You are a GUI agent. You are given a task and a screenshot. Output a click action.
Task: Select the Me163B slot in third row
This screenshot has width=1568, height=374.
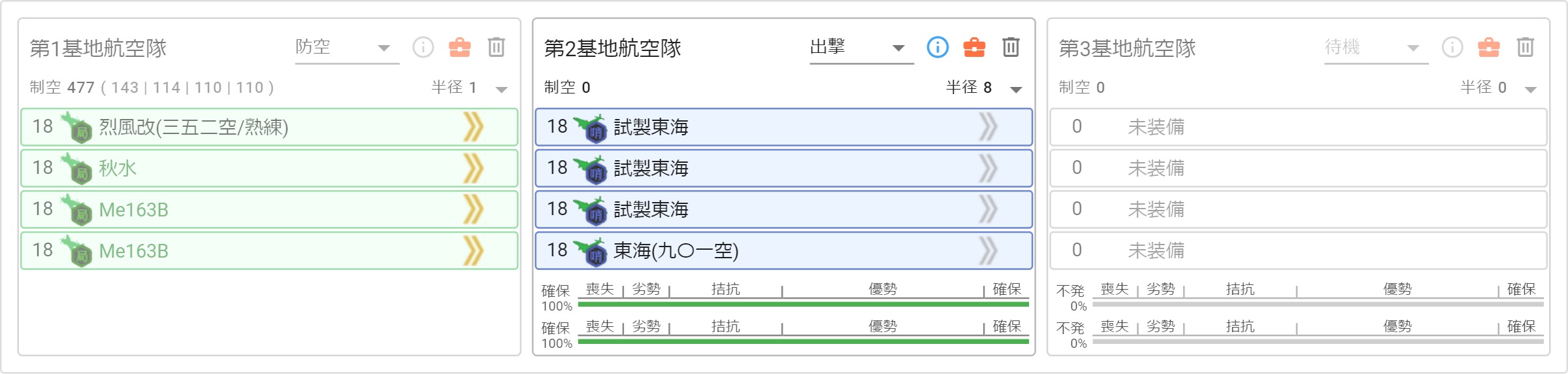(269, 209)
